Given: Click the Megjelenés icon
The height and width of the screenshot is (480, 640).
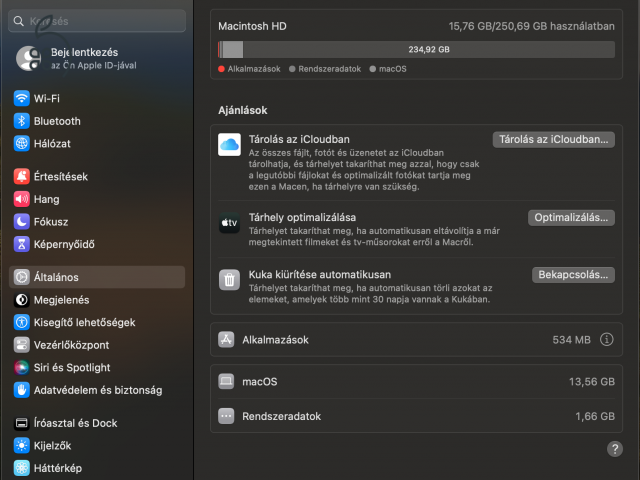Looking at the screenshot, I should (x=22, y=300).
